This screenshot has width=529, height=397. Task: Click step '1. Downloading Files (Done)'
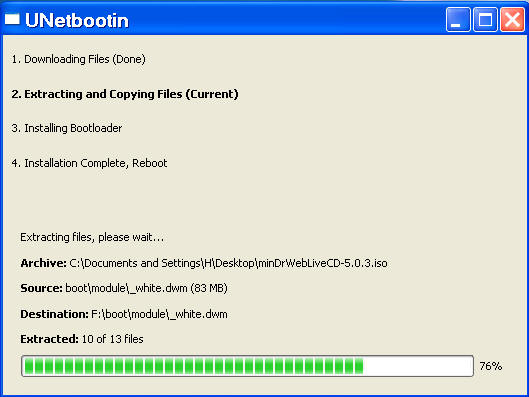79,59
